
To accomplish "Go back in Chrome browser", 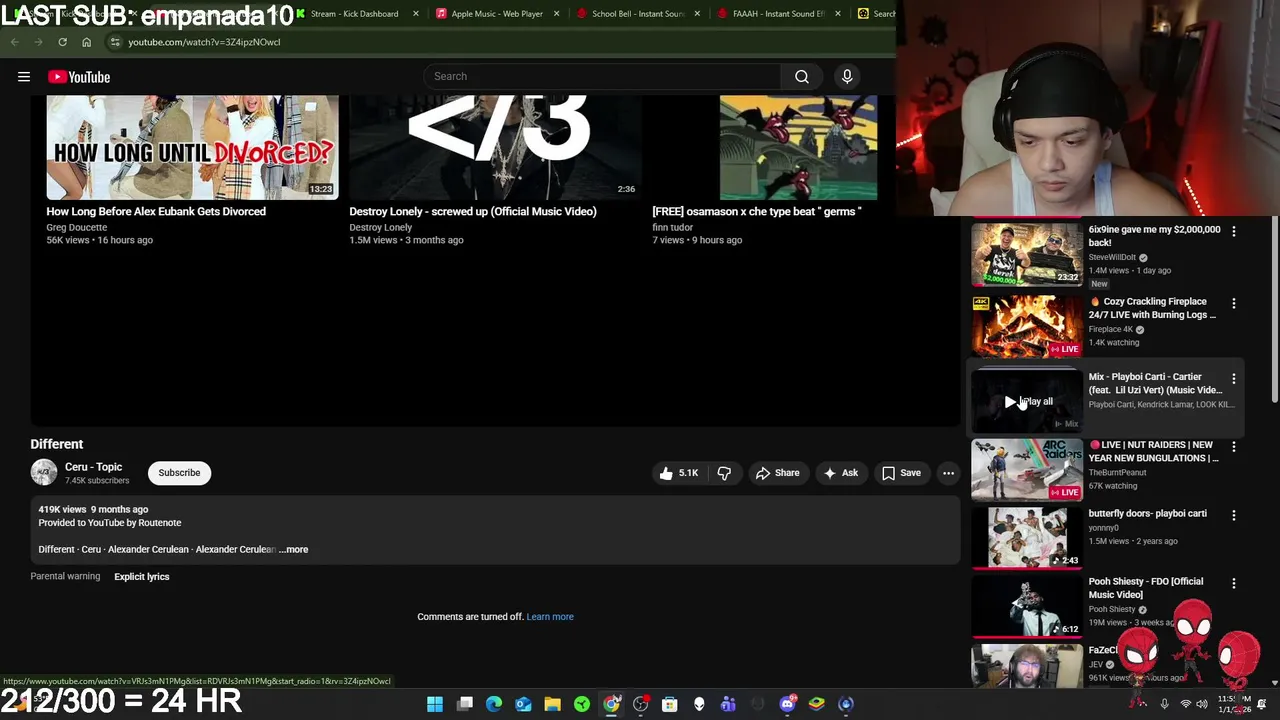I will (15, 42).
